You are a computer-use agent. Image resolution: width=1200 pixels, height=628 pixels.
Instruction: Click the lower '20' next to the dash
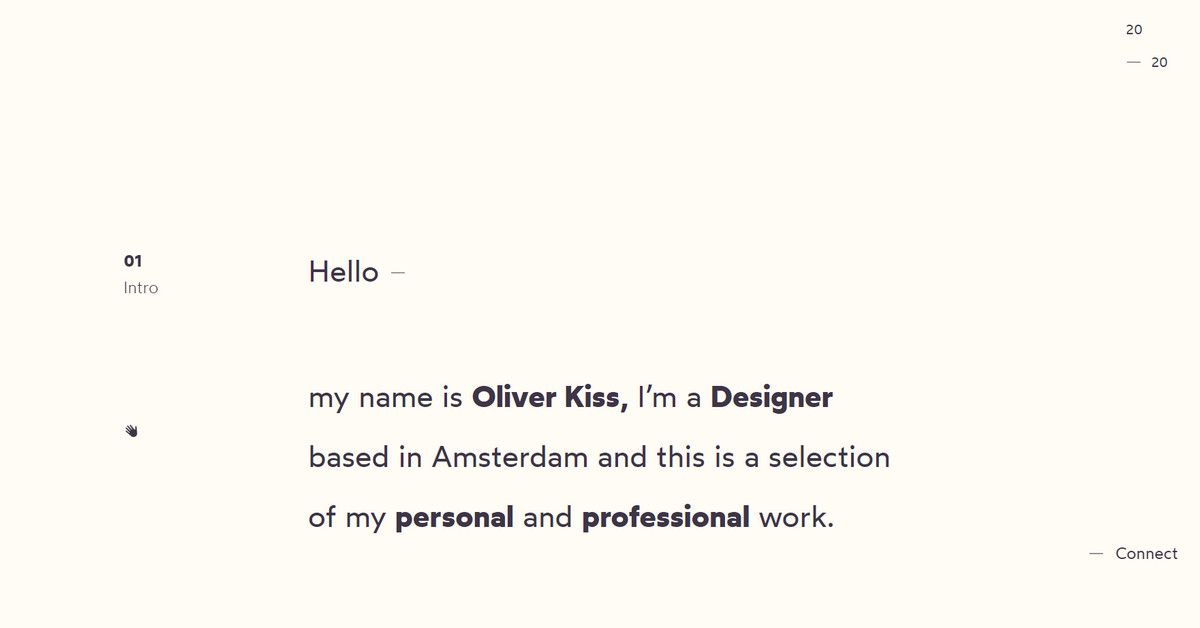(1159, 62)
